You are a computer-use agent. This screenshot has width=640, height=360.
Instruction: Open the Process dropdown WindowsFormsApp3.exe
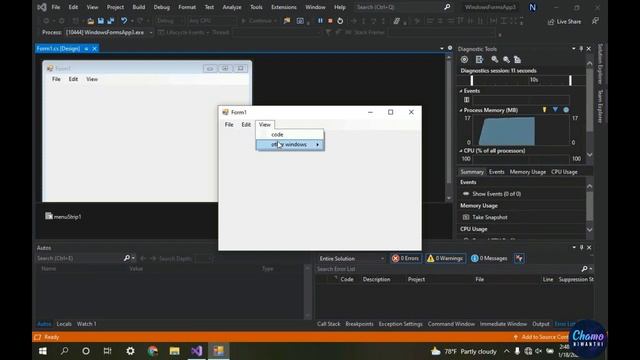pyautogui.click(x=109, y=32)
